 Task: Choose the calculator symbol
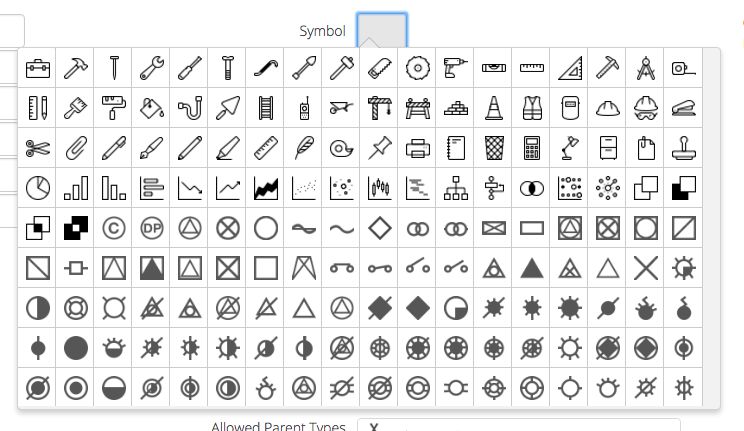click(x=532, y=148)
